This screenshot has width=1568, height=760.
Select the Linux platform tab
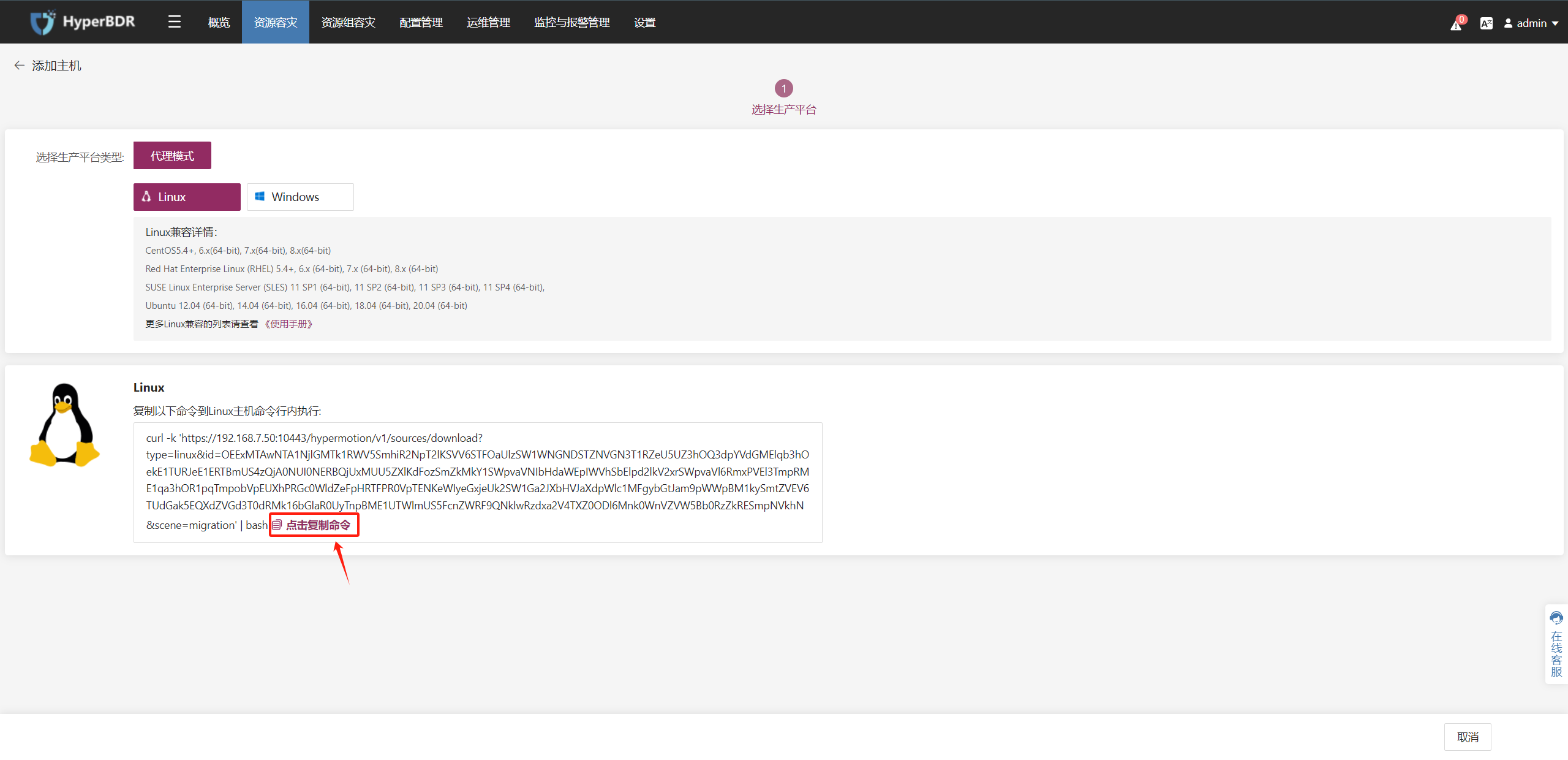click(x=187, y=197)
